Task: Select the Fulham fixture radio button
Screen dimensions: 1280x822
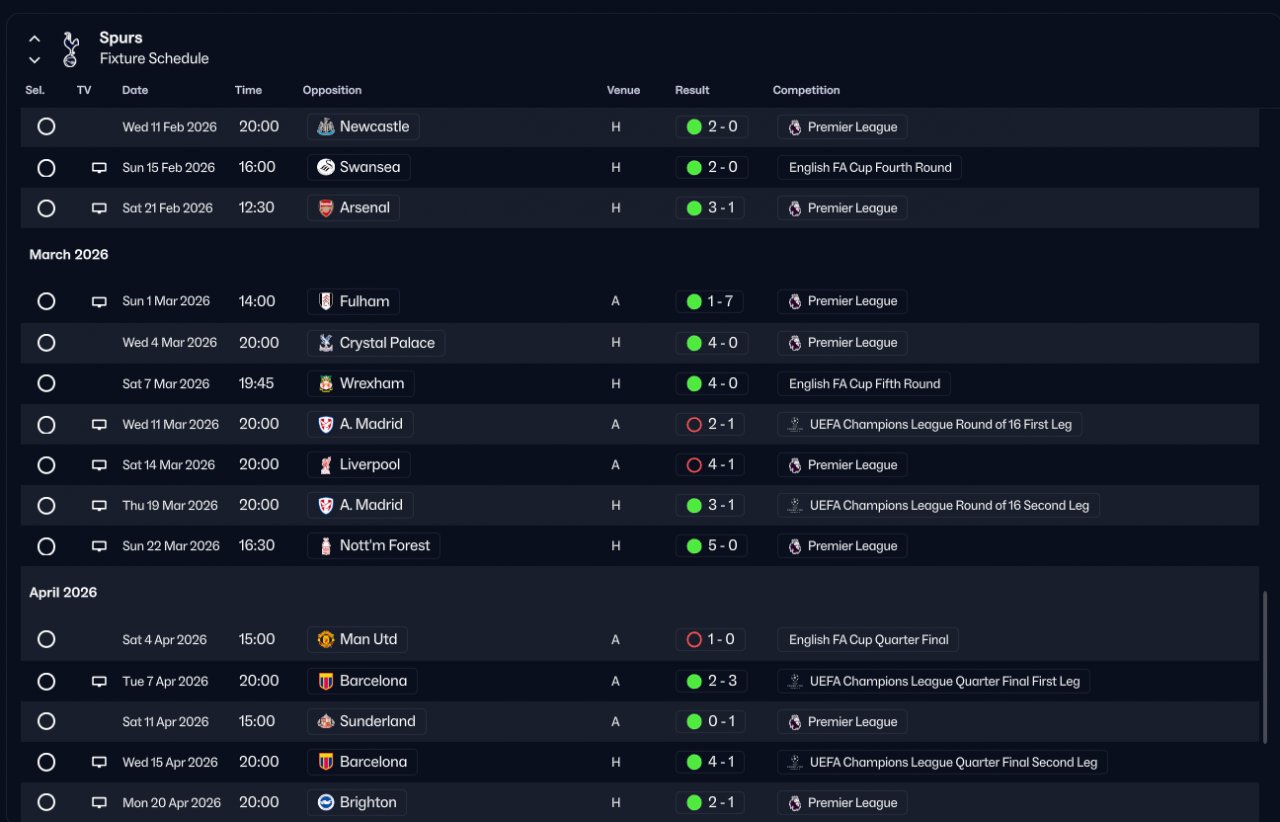Action: pos(46,301)
